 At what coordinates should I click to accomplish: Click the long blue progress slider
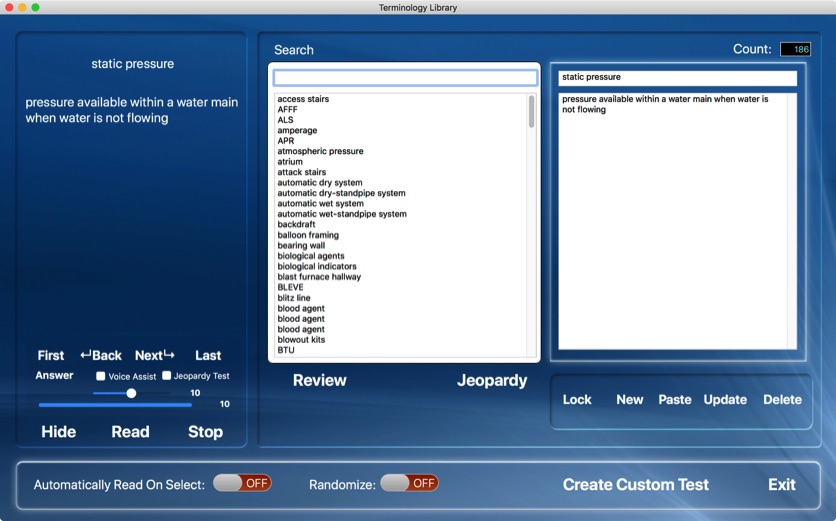coord(115,405)
